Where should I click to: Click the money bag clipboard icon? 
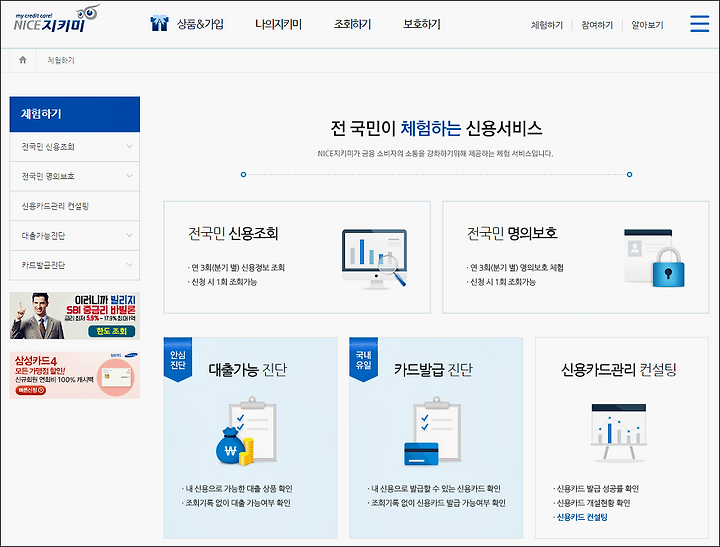[247, 431]
